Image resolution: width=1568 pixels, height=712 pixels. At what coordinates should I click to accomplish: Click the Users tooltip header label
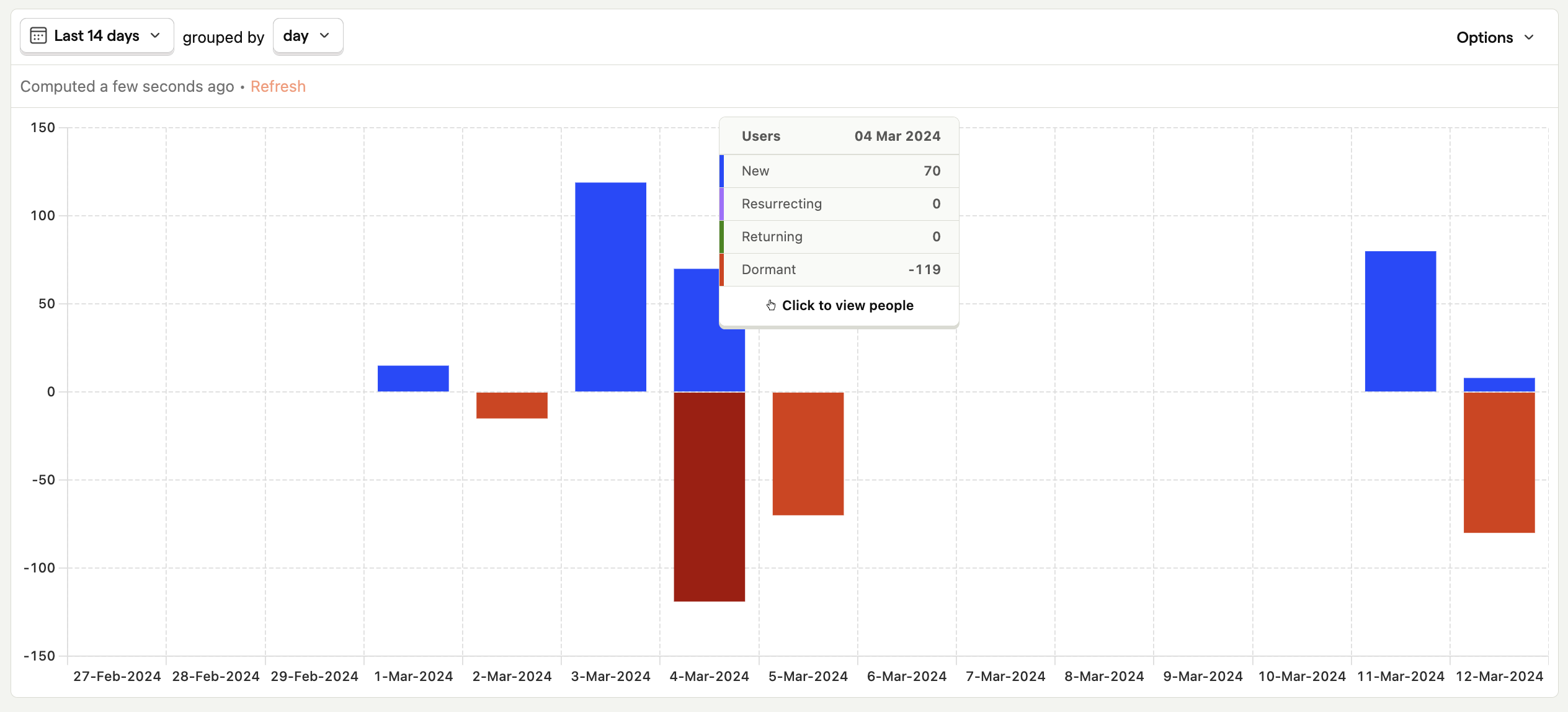(761, 136)
